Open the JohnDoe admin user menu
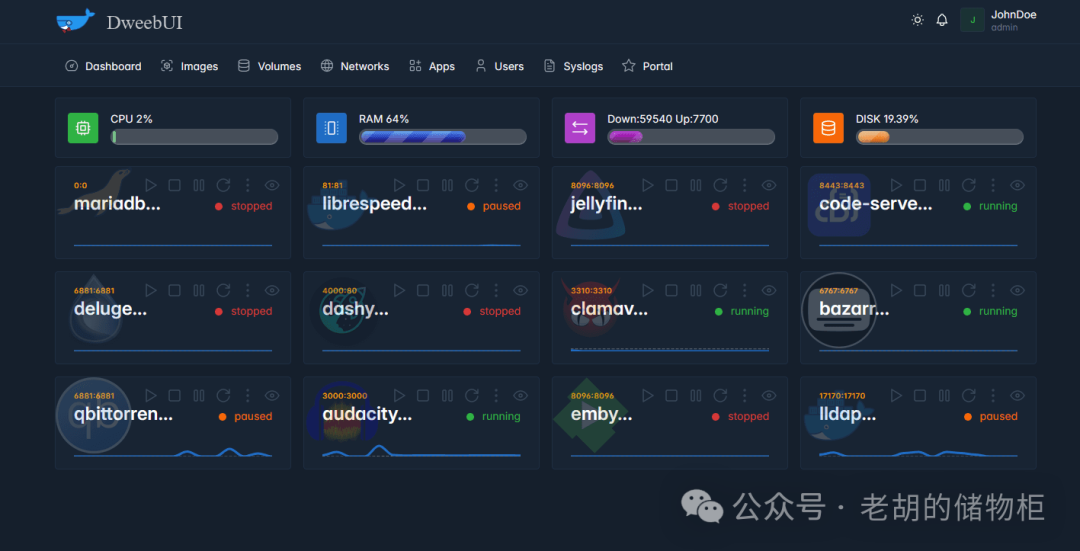The image size is (1080, 551). (x=999, y=20)
